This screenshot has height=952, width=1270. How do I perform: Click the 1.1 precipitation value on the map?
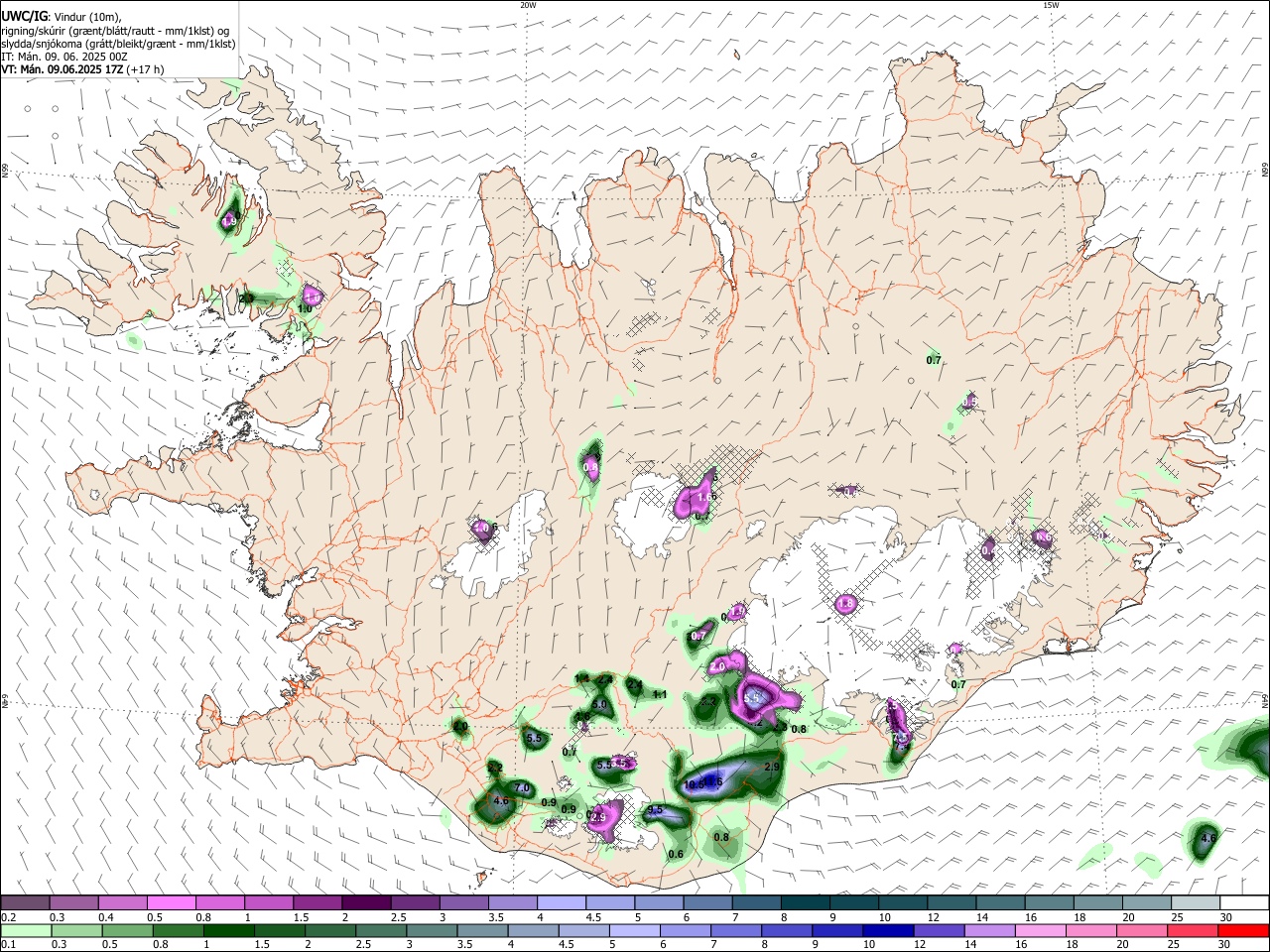click(x=660, y=694)
